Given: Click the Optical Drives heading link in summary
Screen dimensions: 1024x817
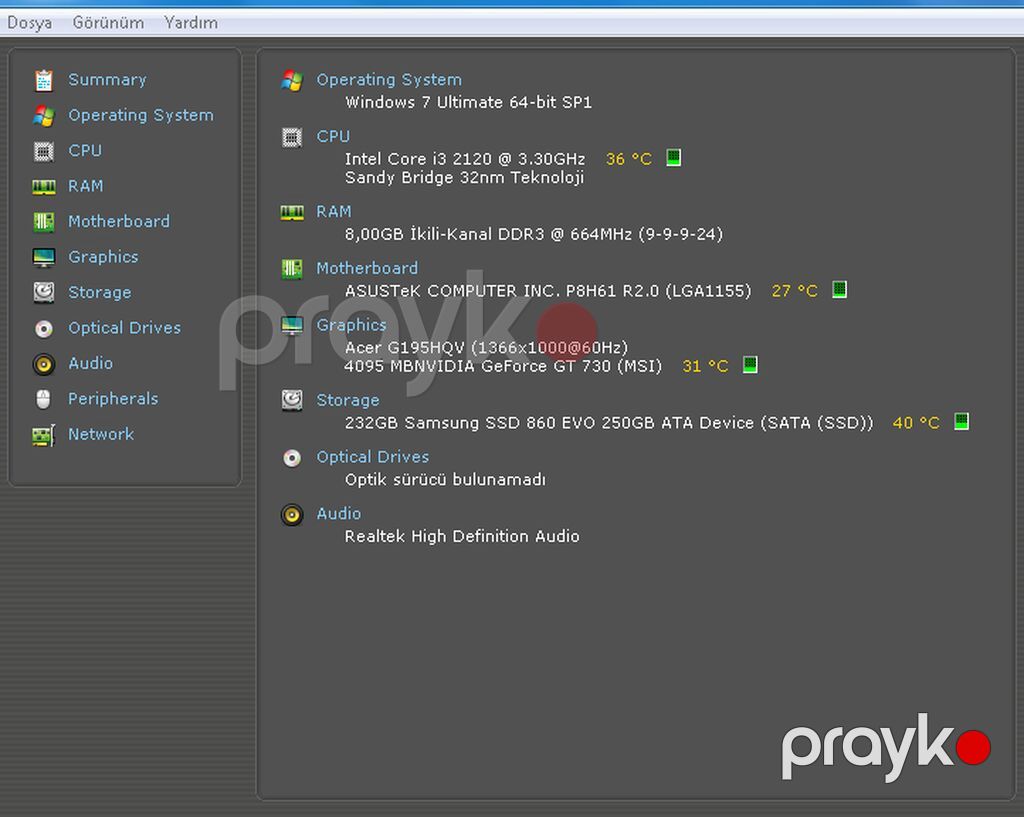Looking at the screenshot, I should [372, 457].
